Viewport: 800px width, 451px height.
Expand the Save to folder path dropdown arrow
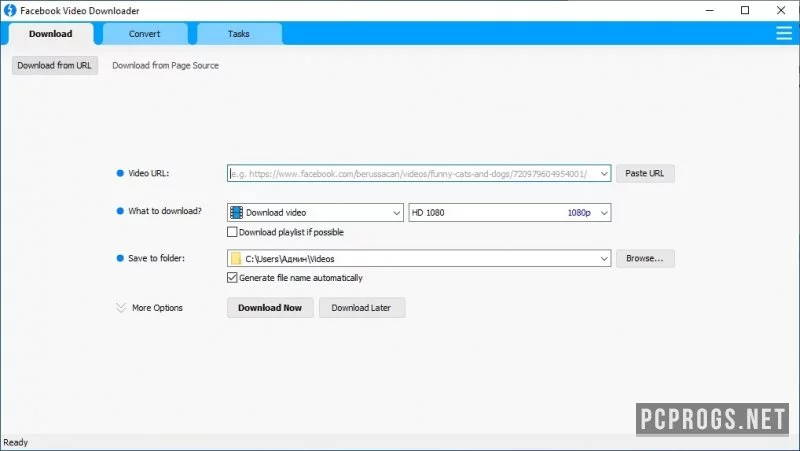click(604, 259)
